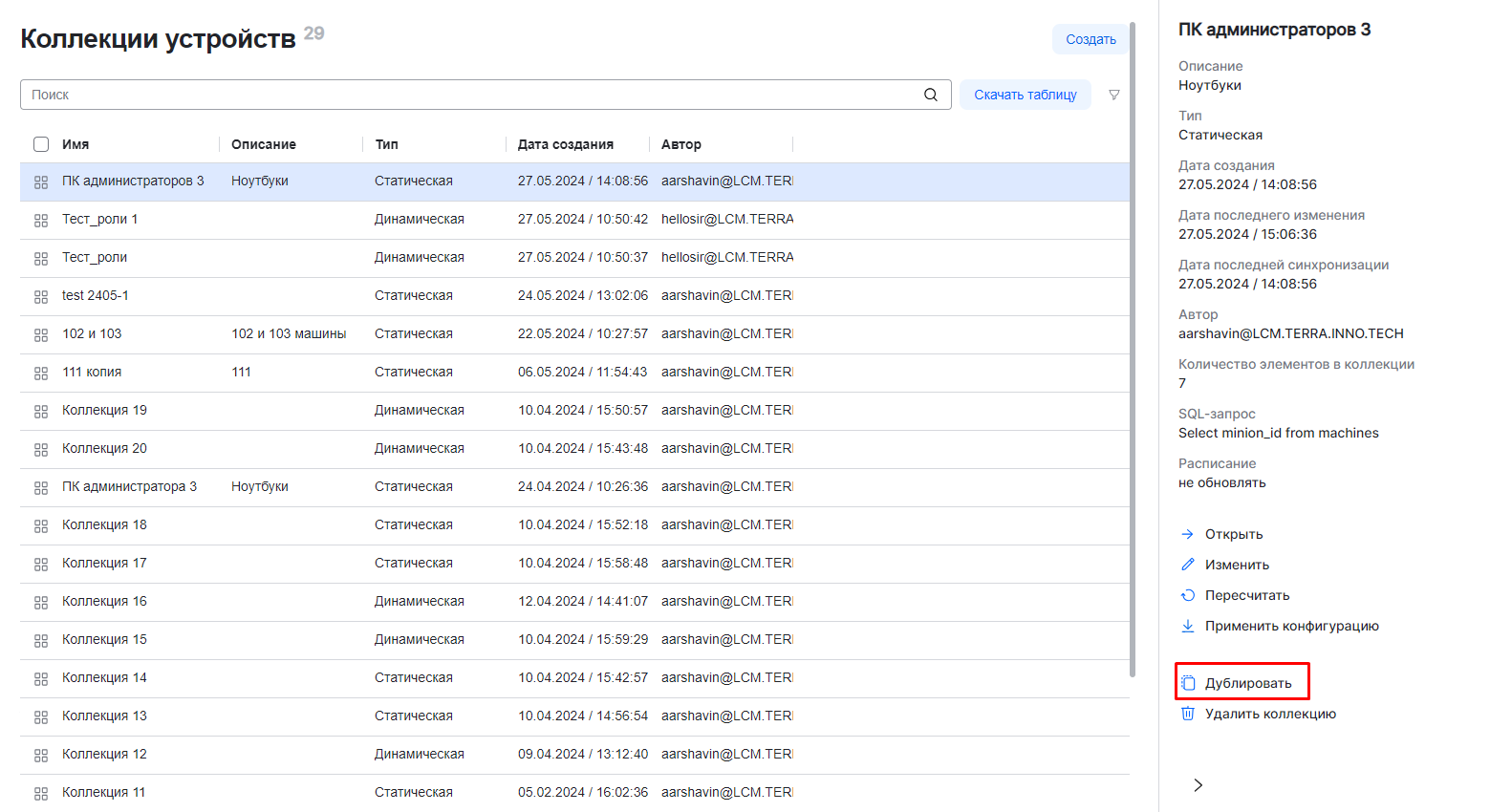Collapse the details side panel with chevron
1490x812 pixels.
(x=1198, y=785)
